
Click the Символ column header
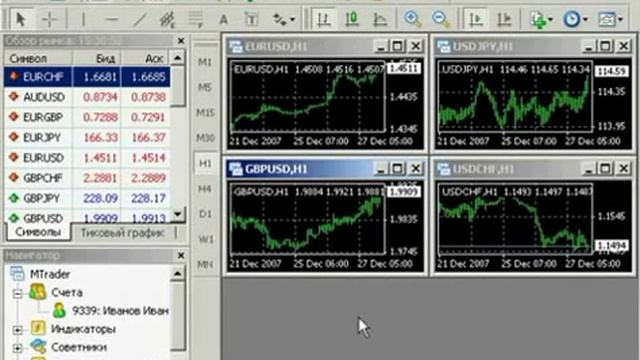tap(38, 58)
